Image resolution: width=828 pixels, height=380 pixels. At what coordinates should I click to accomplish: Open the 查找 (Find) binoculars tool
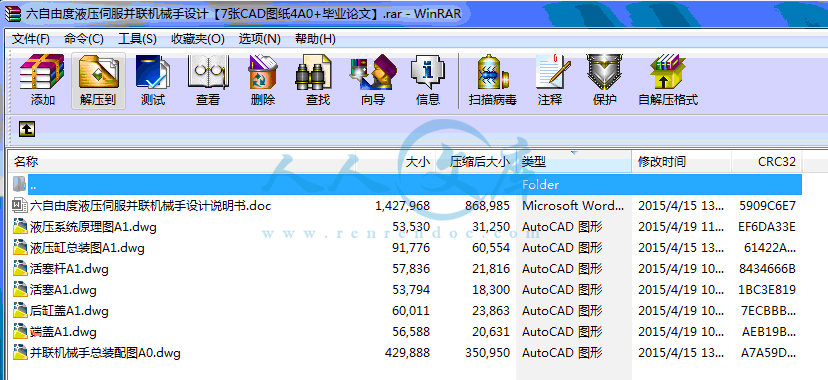318,80
